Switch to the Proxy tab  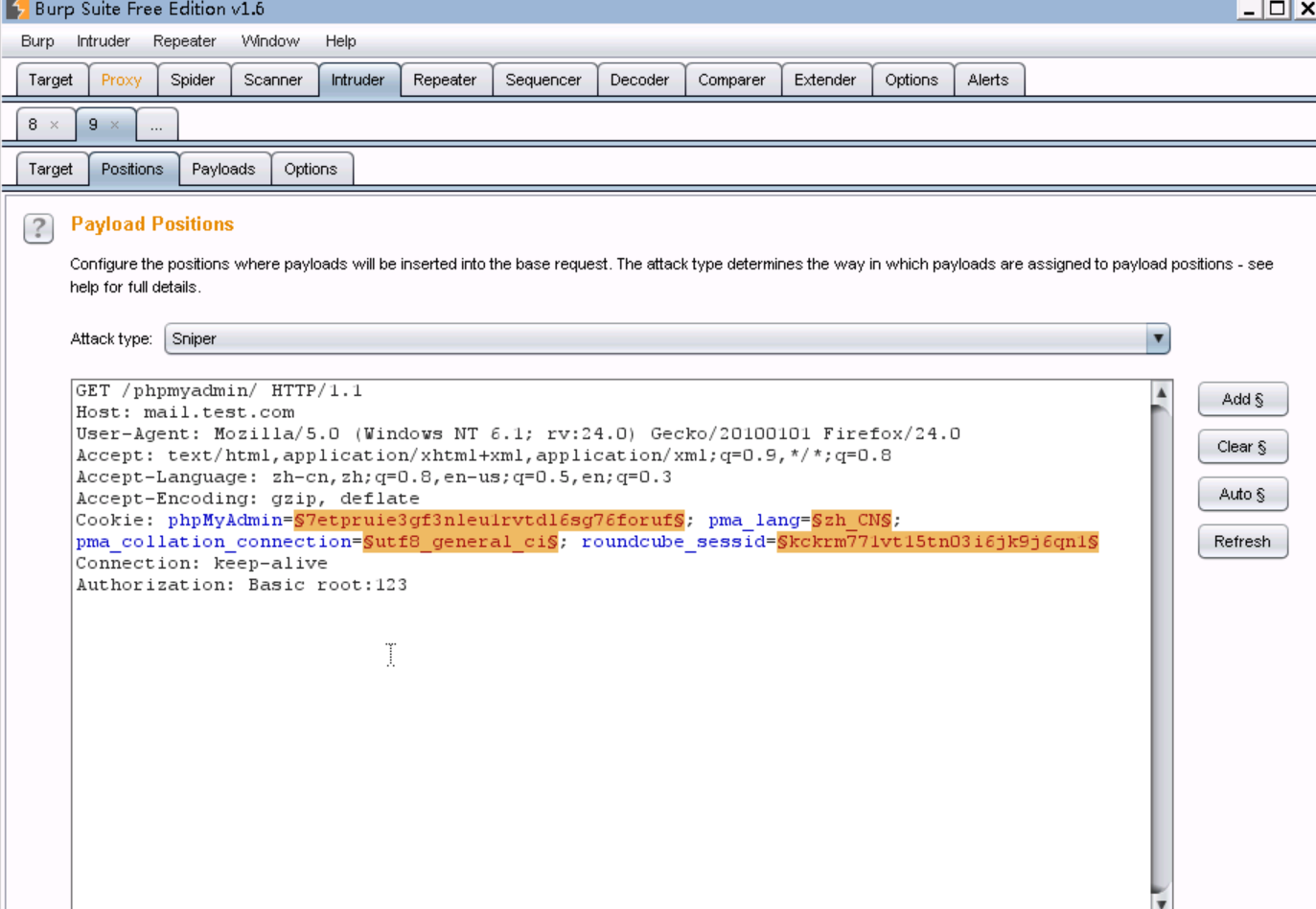[x=121, y=80]
